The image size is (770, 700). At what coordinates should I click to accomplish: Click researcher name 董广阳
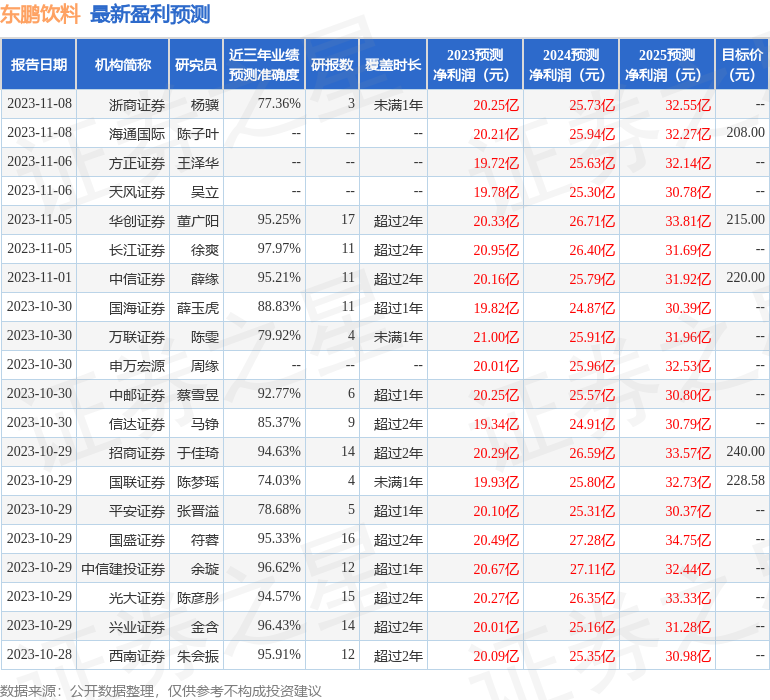tap(198, 221)
